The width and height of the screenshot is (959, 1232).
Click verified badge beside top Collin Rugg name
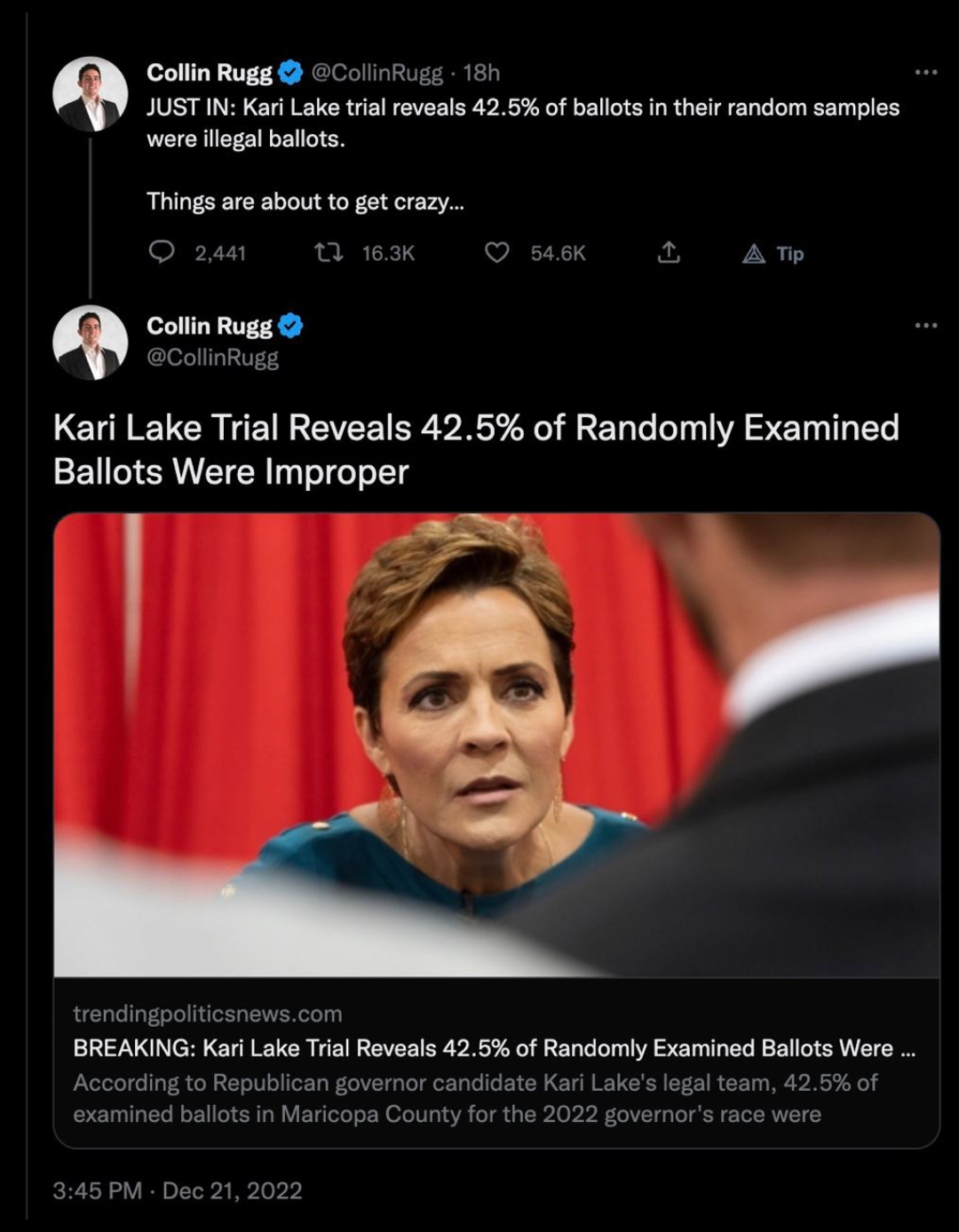click(290, 72)
